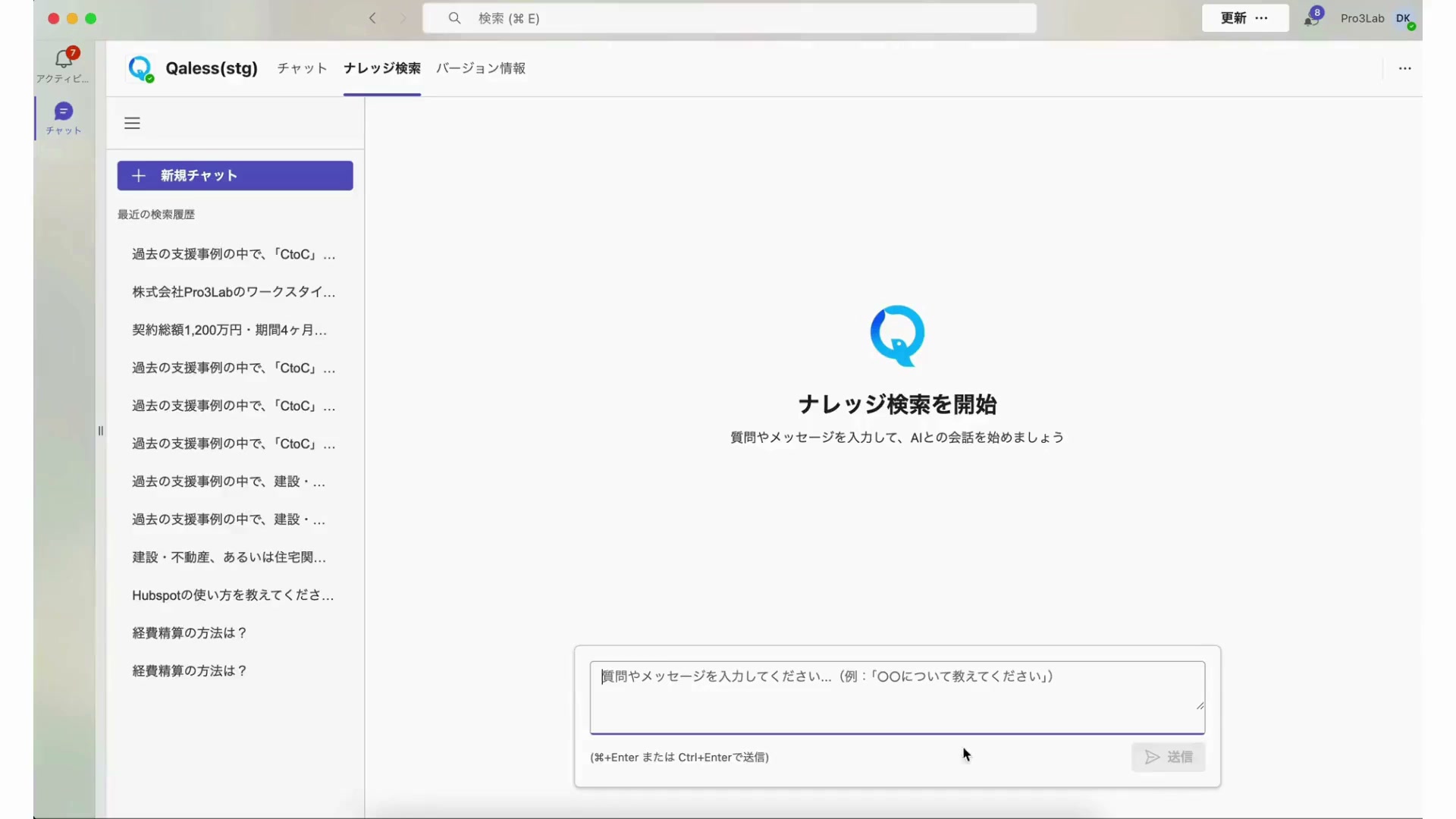This screenshot has width=1456, height=819.
Task: Start a 新規チャット conversation
Action: coord(235,176)
